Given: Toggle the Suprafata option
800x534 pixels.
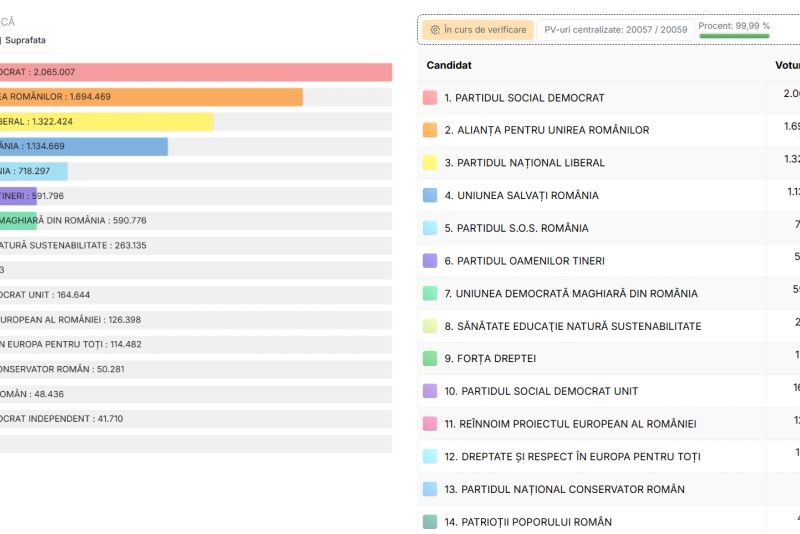Looking at the screenshot, I should pos(25,40).
